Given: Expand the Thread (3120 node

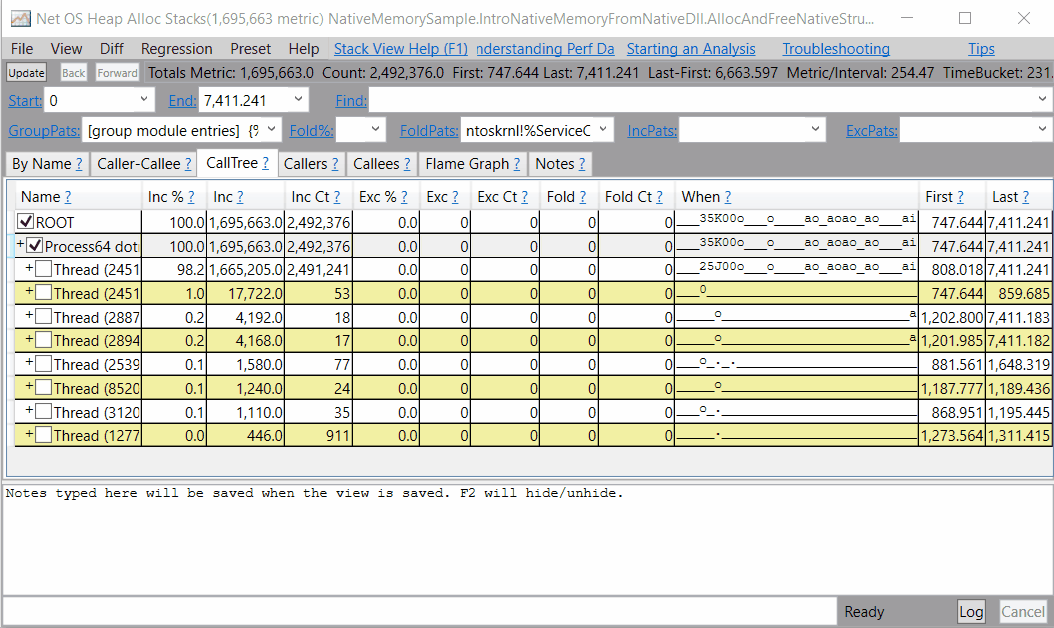Looking at the screenshot, I should click(x=29, y=410).
